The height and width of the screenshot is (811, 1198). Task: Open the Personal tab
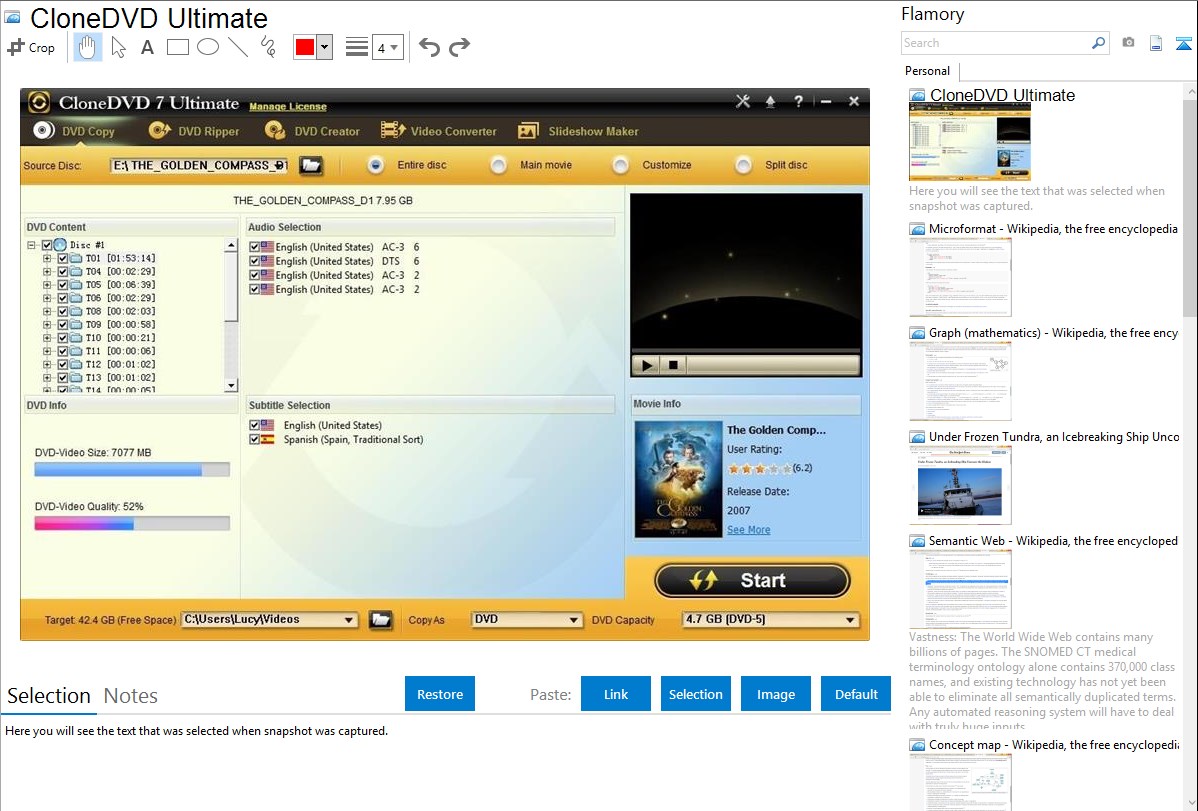point(927,71)
